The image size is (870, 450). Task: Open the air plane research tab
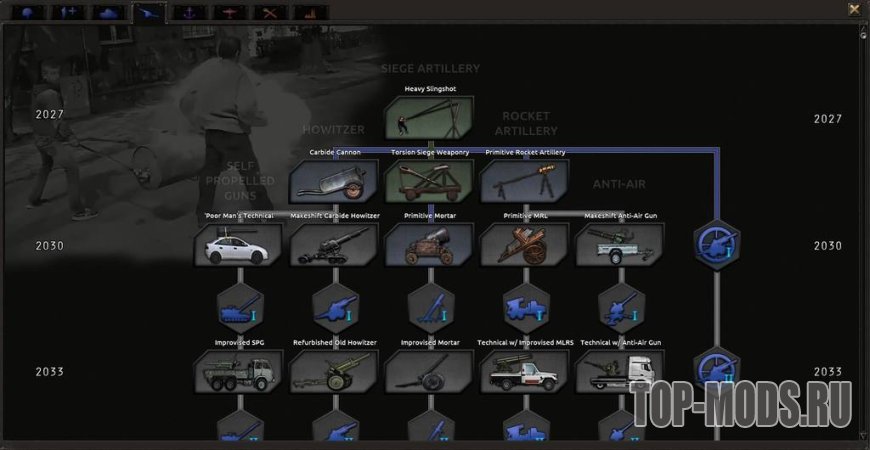[229, 13]
